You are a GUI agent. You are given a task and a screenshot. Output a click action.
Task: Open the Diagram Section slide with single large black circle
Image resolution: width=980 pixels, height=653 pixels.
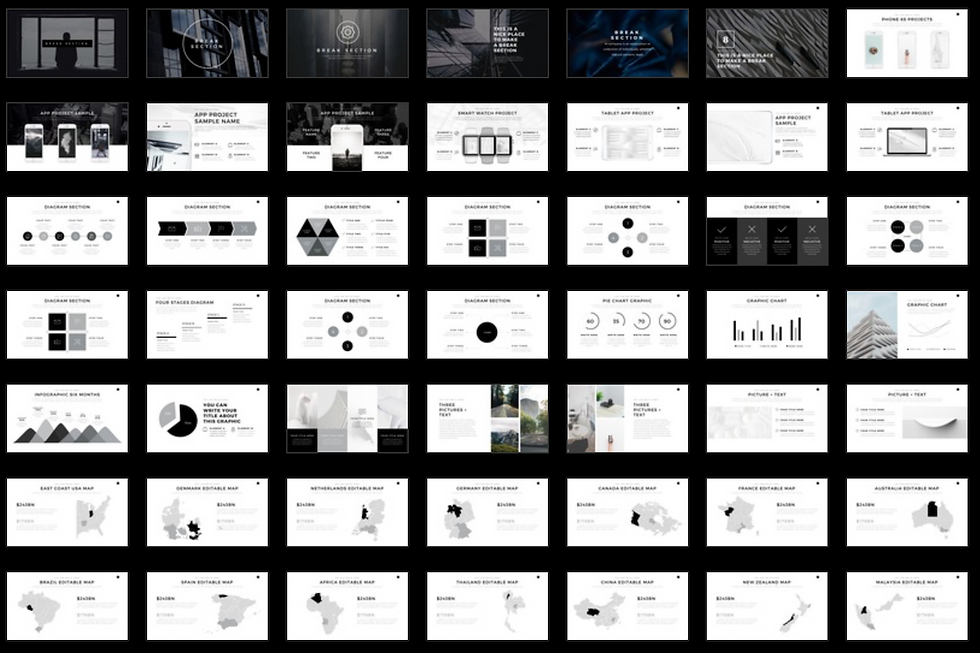488,325
